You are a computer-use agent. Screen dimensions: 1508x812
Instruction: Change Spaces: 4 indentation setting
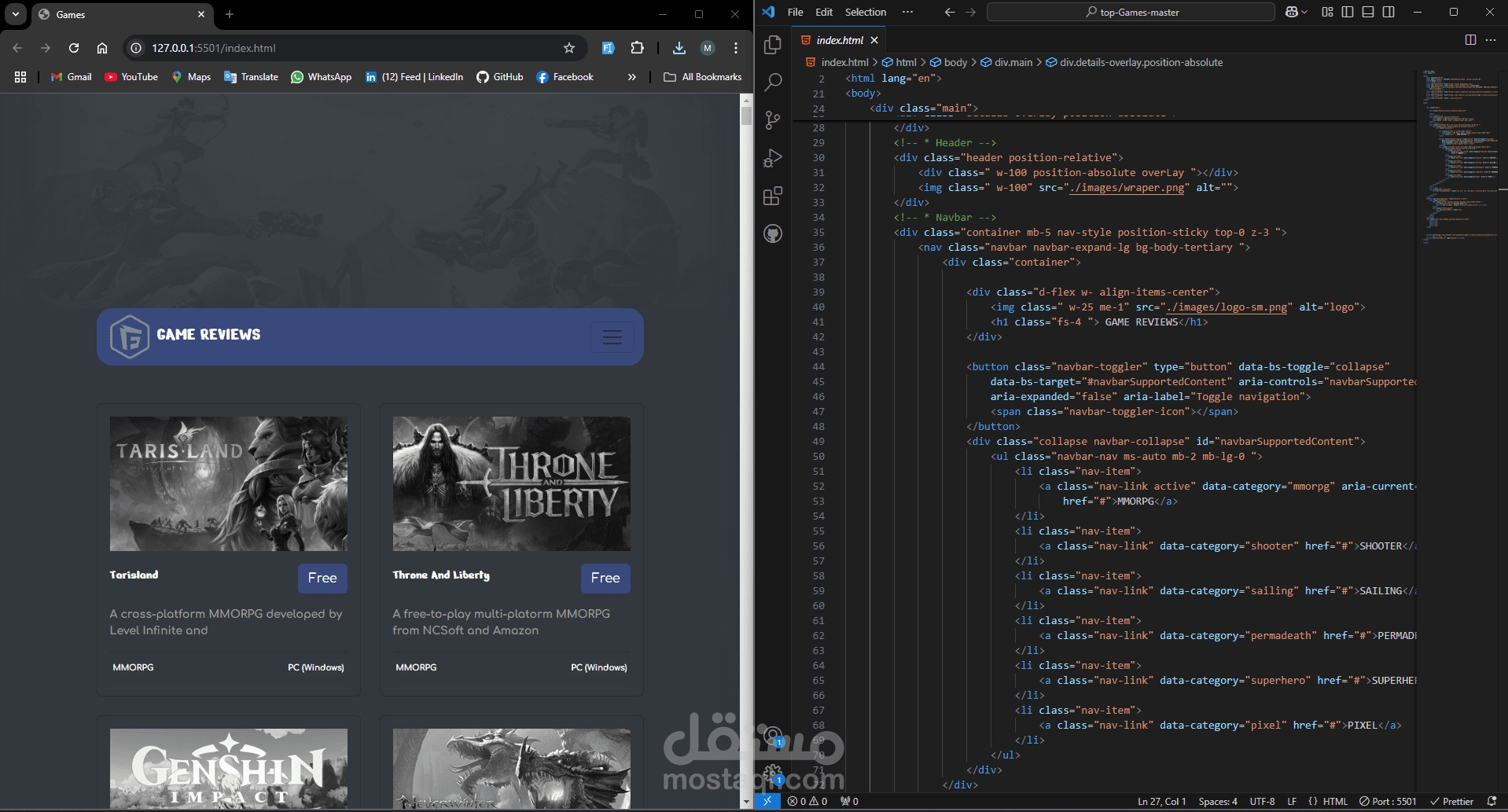coord(1218,801)
